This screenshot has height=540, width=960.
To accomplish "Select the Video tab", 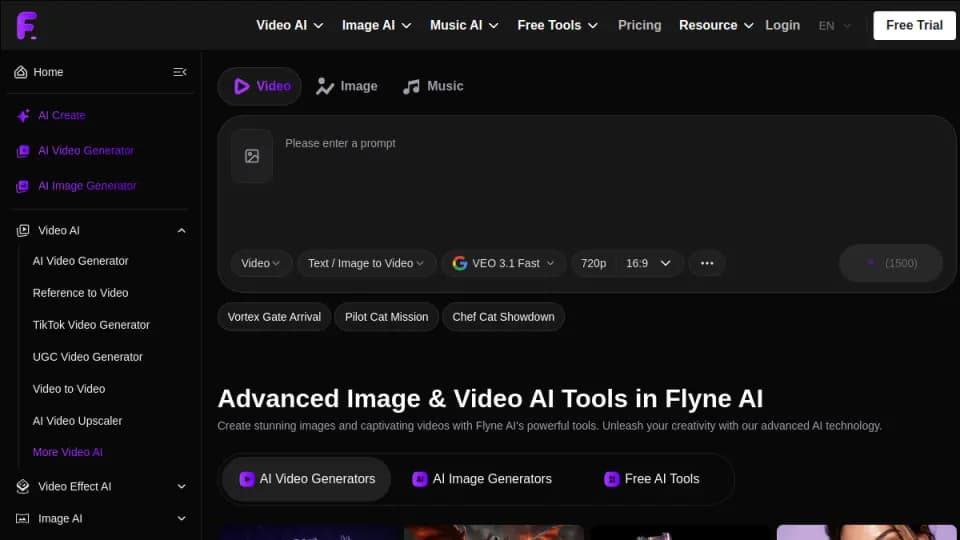I will click(x=260, y=86).
